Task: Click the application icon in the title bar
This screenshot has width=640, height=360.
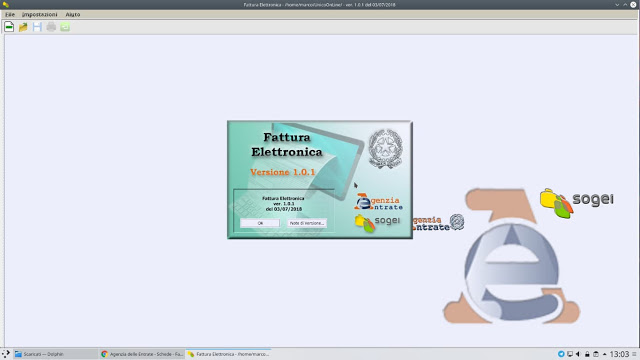Action: (x=6, y=4)
